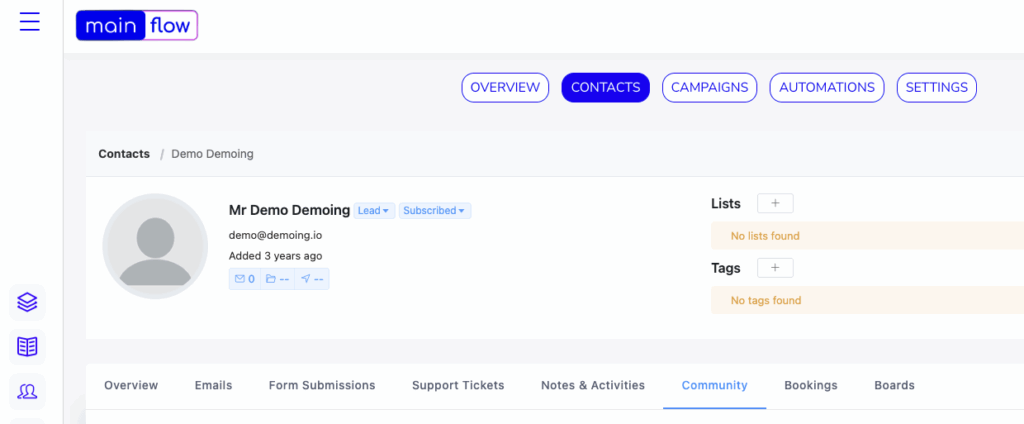This screenshot has width=1024, height=424.
Task: Select the Support Tickets tab
Action: pos(458,385)
